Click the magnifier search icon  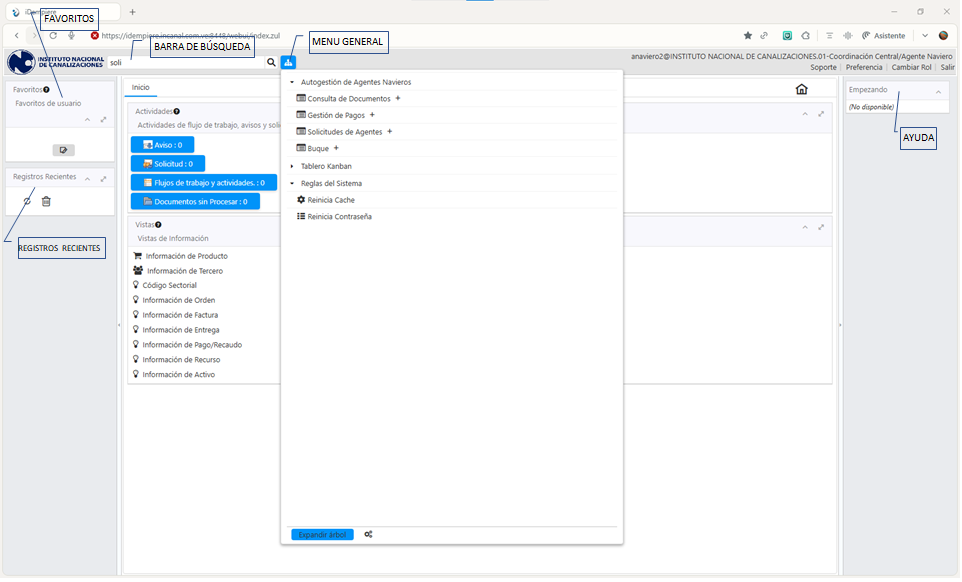click(x=271, y=62)
